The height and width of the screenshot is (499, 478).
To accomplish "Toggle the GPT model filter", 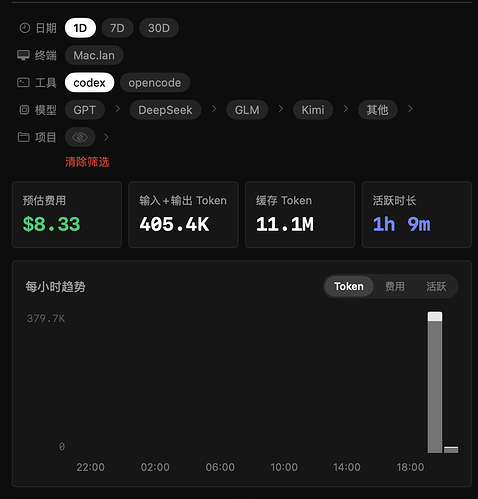I will [85, 110].
